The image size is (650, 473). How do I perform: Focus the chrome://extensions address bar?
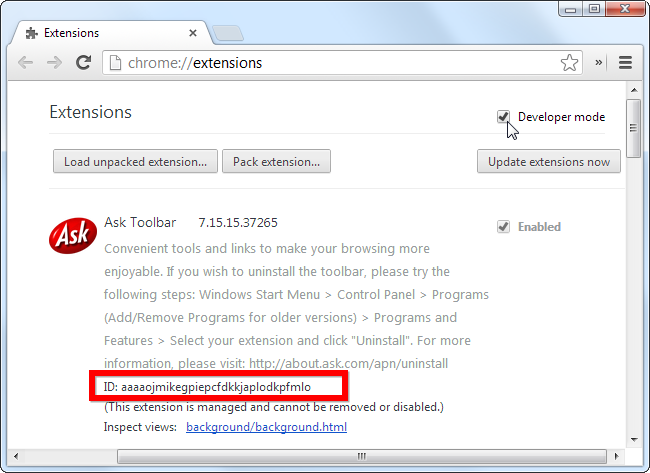[342, 63]
